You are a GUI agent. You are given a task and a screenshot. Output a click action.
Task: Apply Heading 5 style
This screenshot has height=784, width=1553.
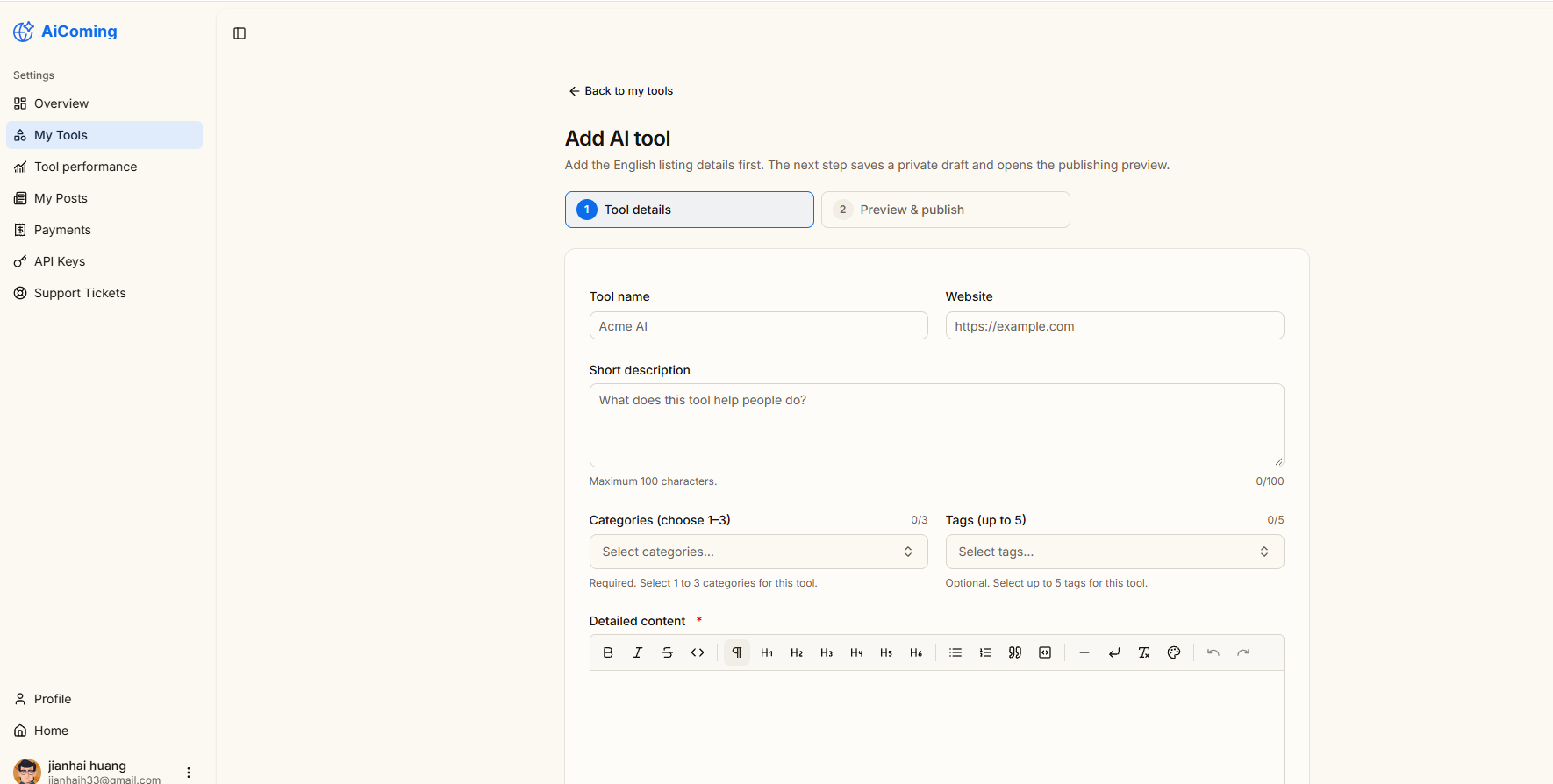[x=886, y=652]
